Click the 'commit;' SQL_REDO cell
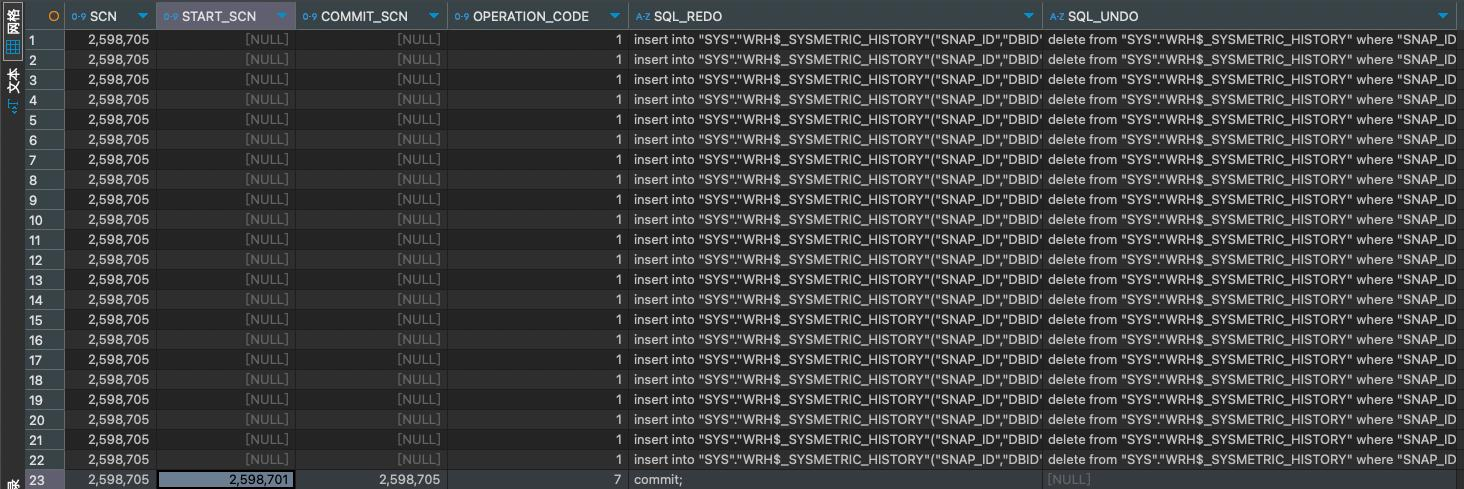Image resolution: width=1464 pixels, height=489 pixels. pyautogui.click(x=835, y=480)
